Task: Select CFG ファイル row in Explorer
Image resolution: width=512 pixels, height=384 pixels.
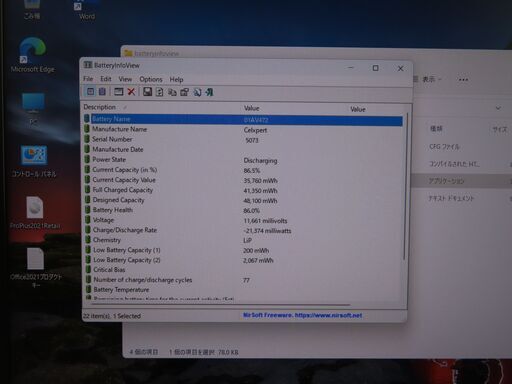Action: pos(462,147)
